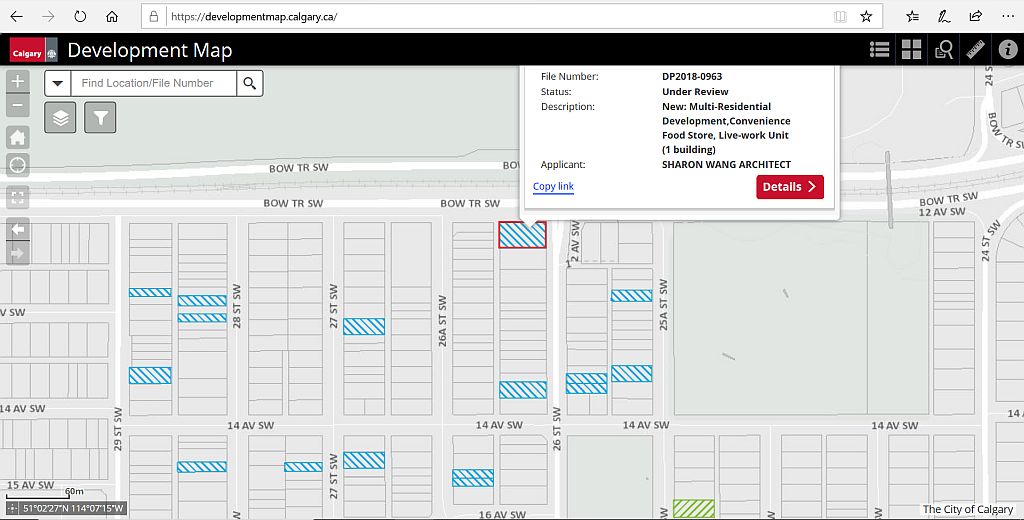The image size is (1024, 520).
Task: Click the find my location button
Action: pyautogui.click(x=18, y=165)
